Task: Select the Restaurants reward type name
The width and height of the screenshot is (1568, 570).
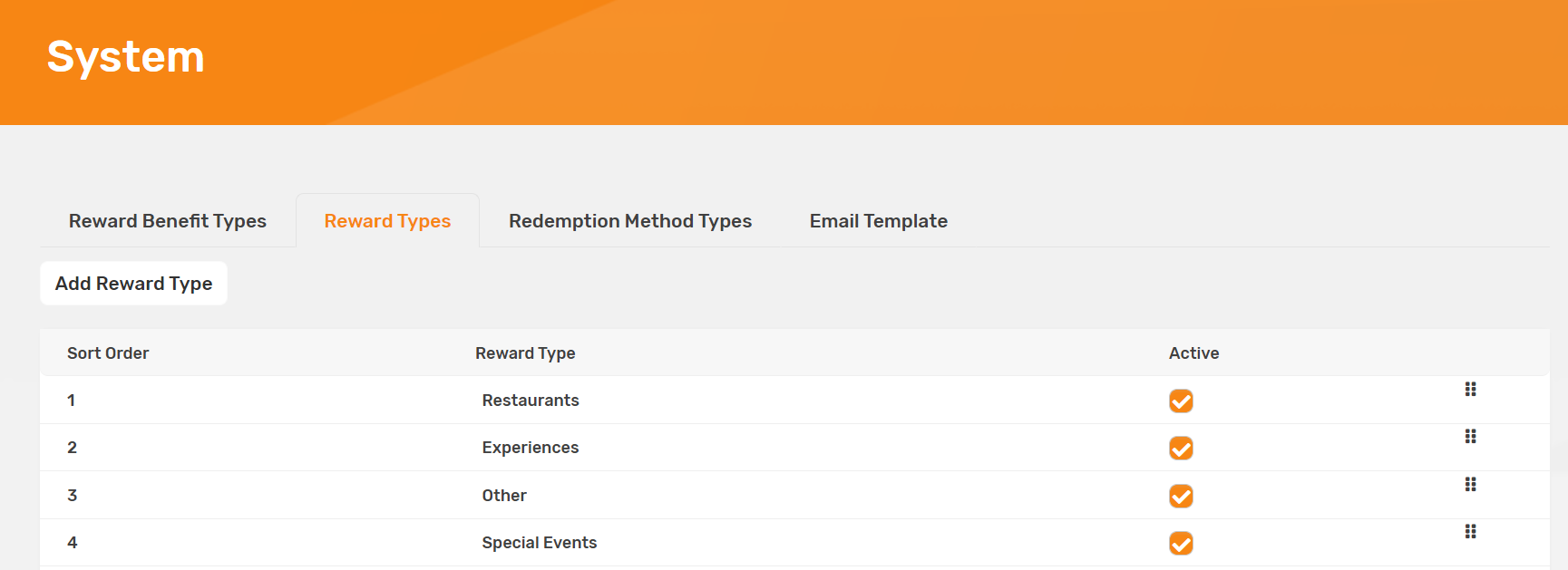Action: 531,401
